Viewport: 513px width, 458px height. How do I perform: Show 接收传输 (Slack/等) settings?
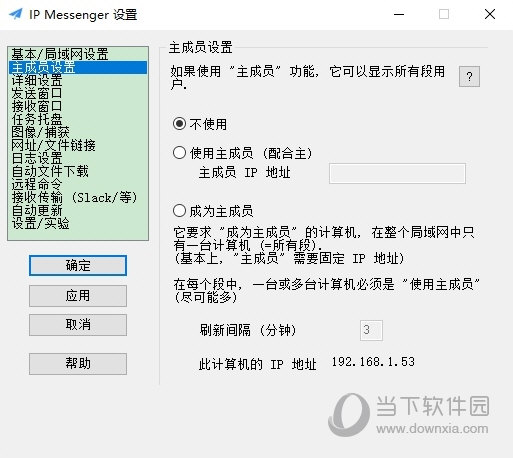(x=78, y=197)
